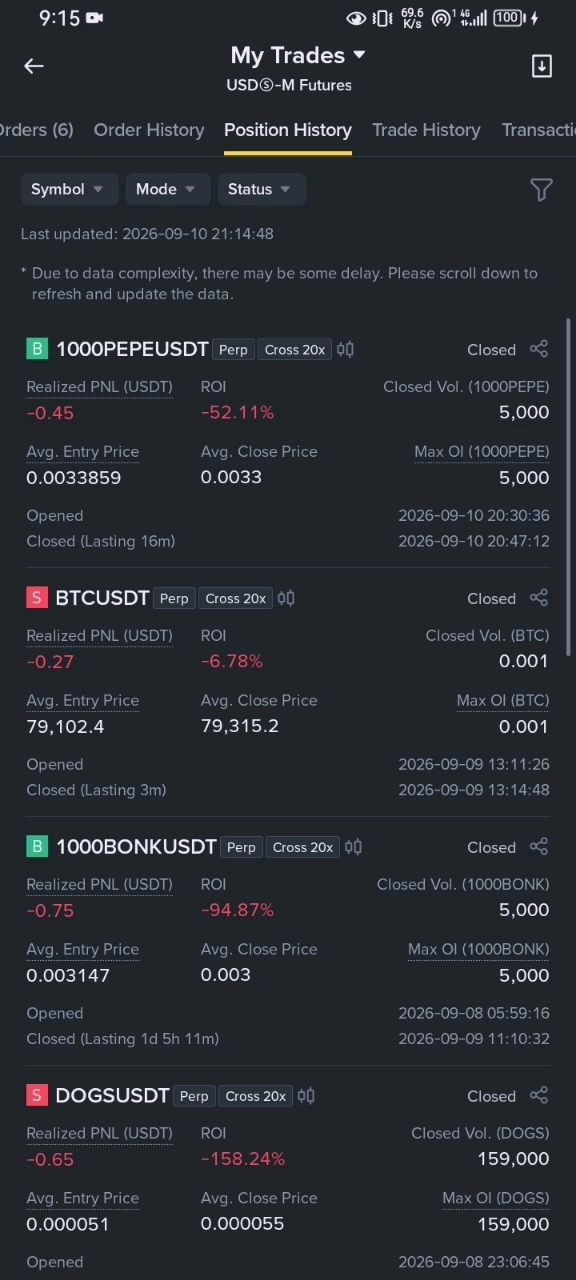Open chart icon beside 1000PEPEUSDT

pos(345,349)
